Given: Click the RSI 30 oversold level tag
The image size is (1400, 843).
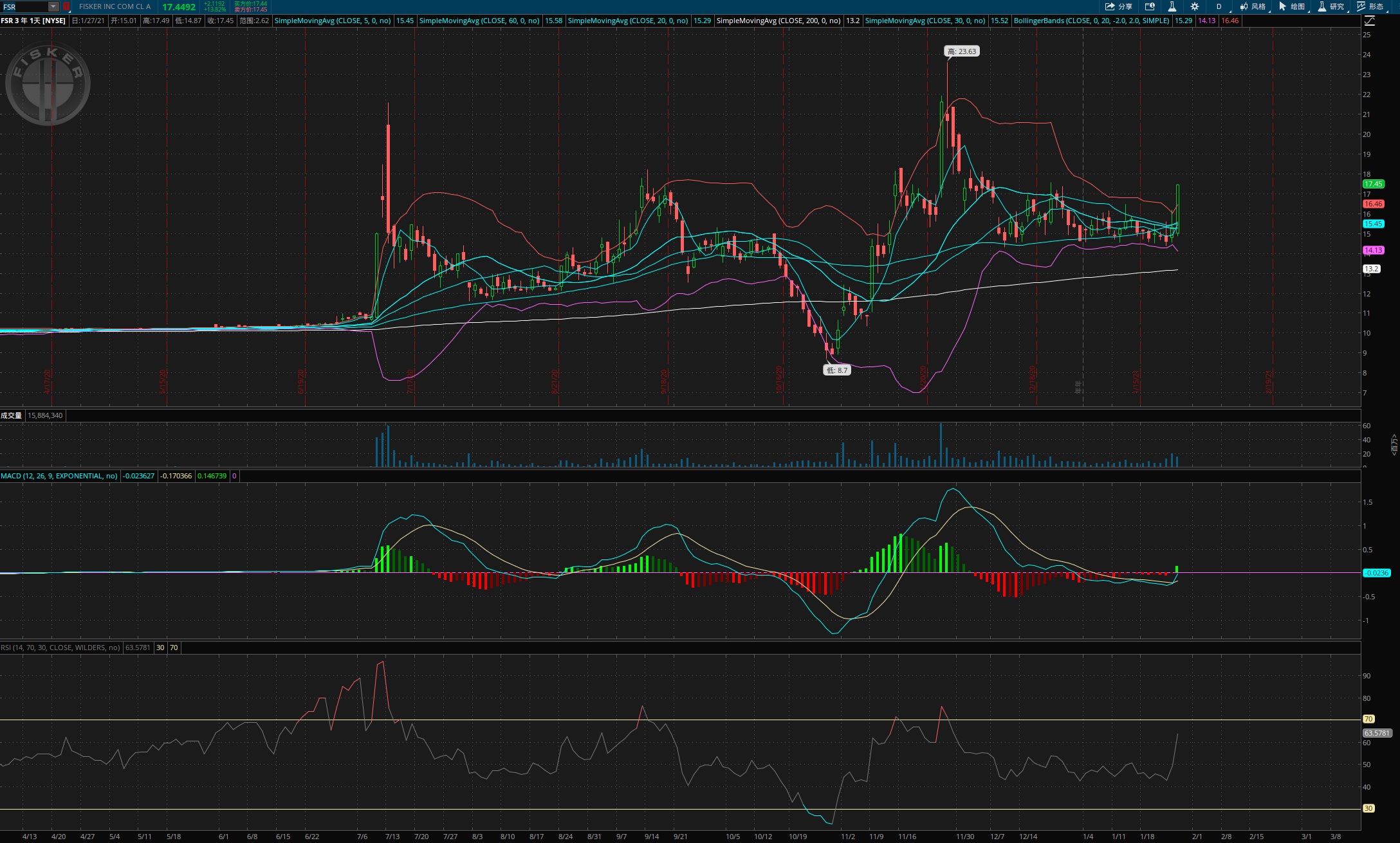Looking at the screenshot, I should [x=1368, y=808].
